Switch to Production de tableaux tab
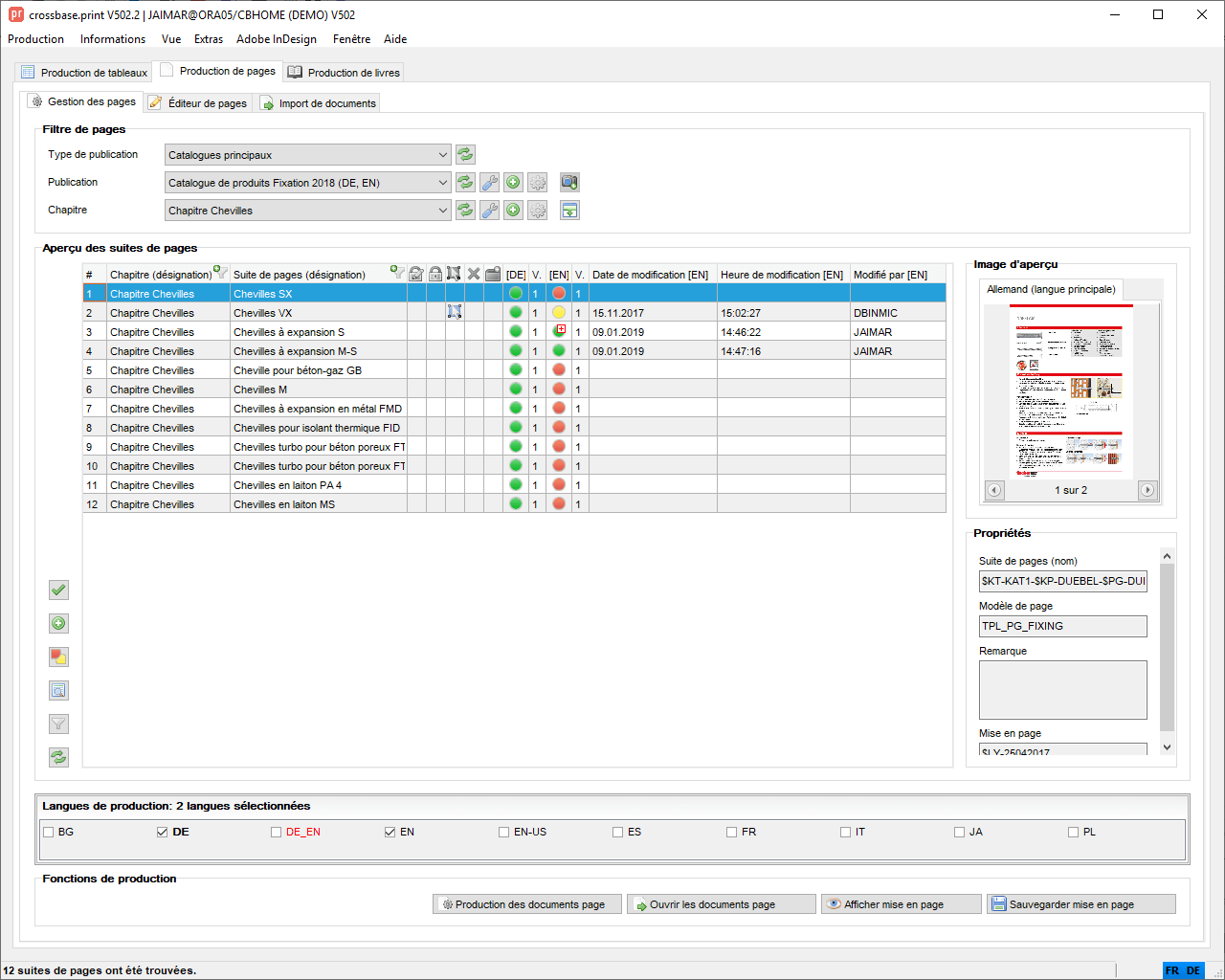 [84, 73]
